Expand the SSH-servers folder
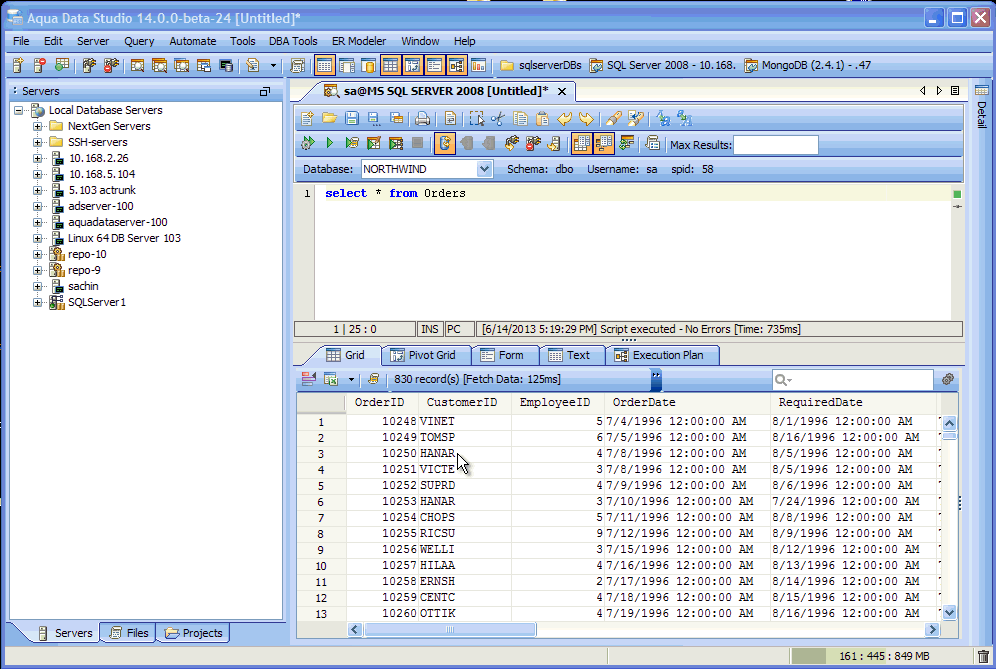This screenshot has height=669, width=996. 37,142
